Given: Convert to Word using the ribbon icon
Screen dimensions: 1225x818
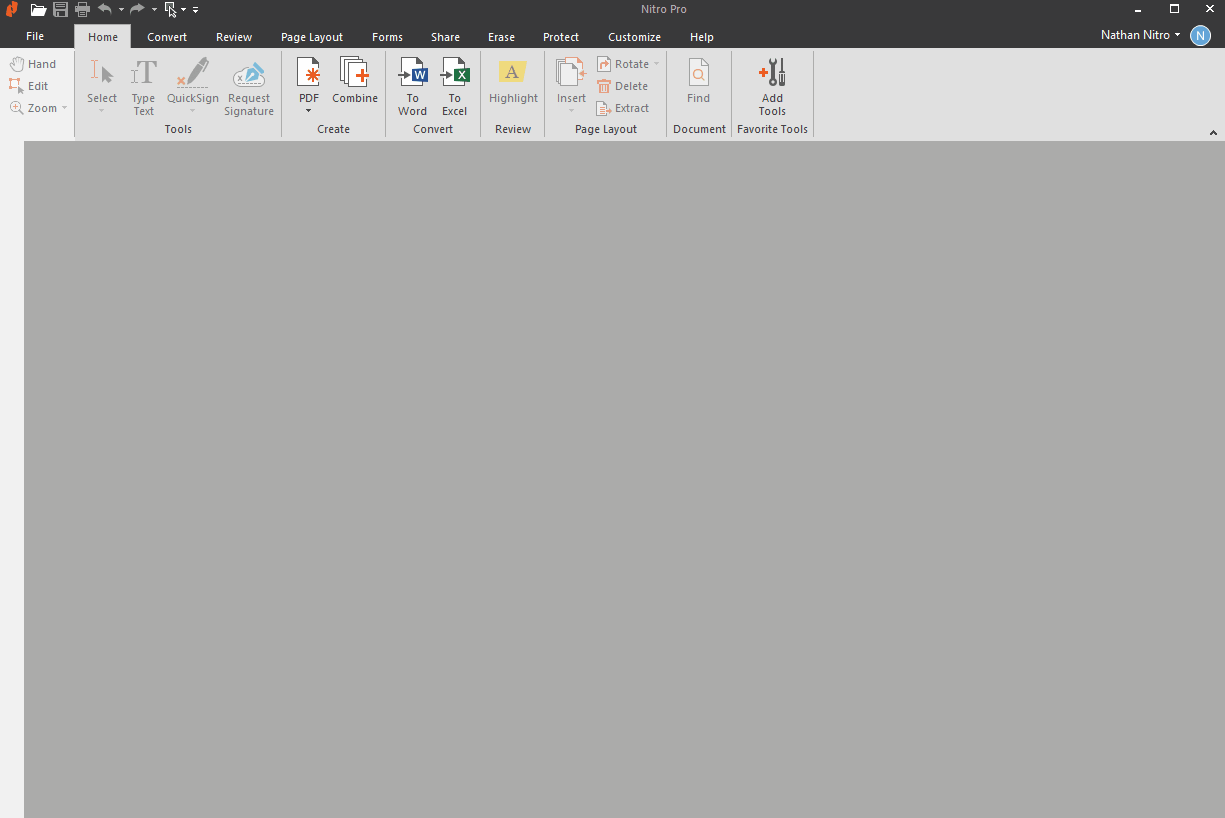Looking at the screenshot, I should click(x=412, y=74).
